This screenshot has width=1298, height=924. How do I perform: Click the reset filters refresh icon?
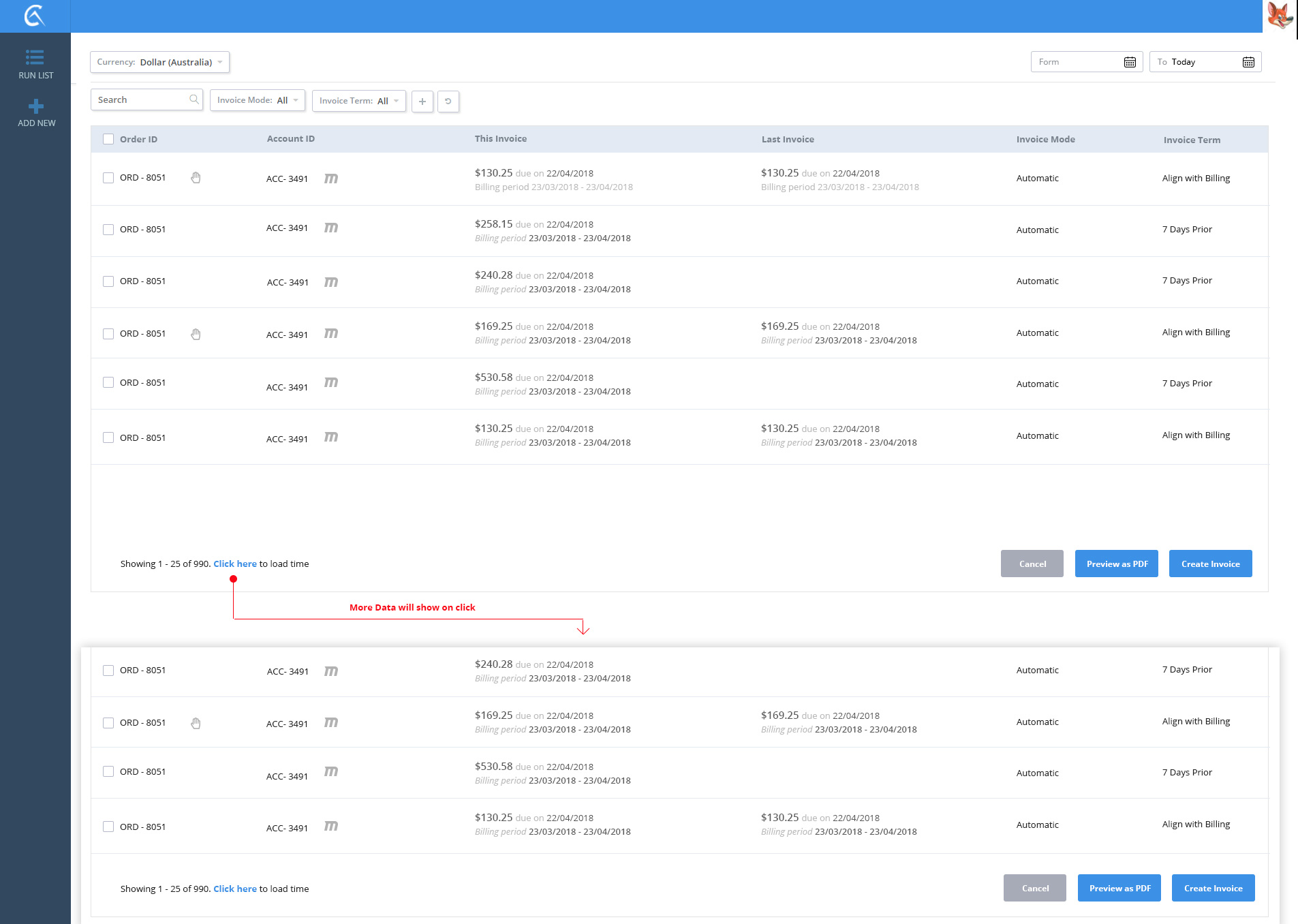[448, 102]
